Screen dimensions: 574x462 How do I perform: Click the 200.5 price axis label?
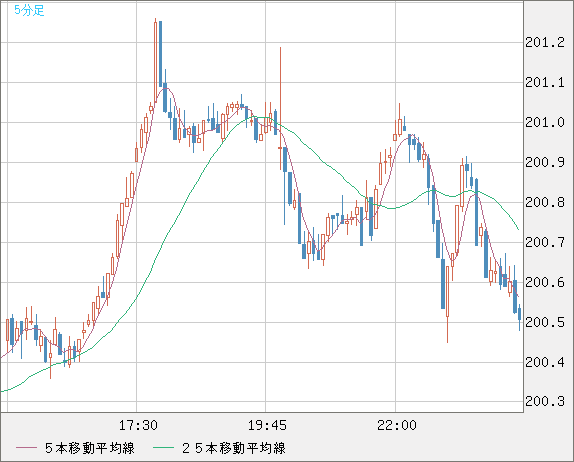(545, 322)
